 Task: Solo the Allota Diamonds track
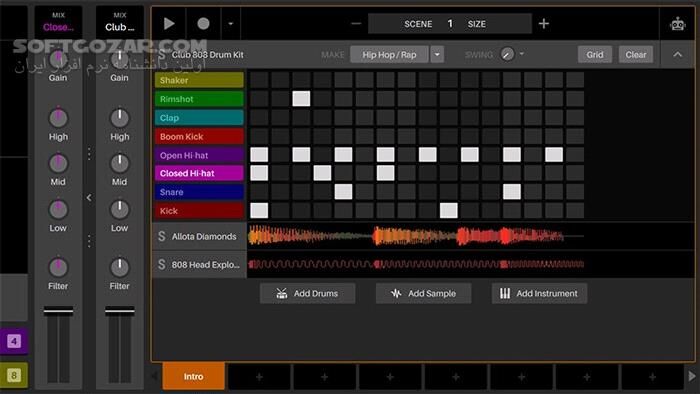coord(162,236)
